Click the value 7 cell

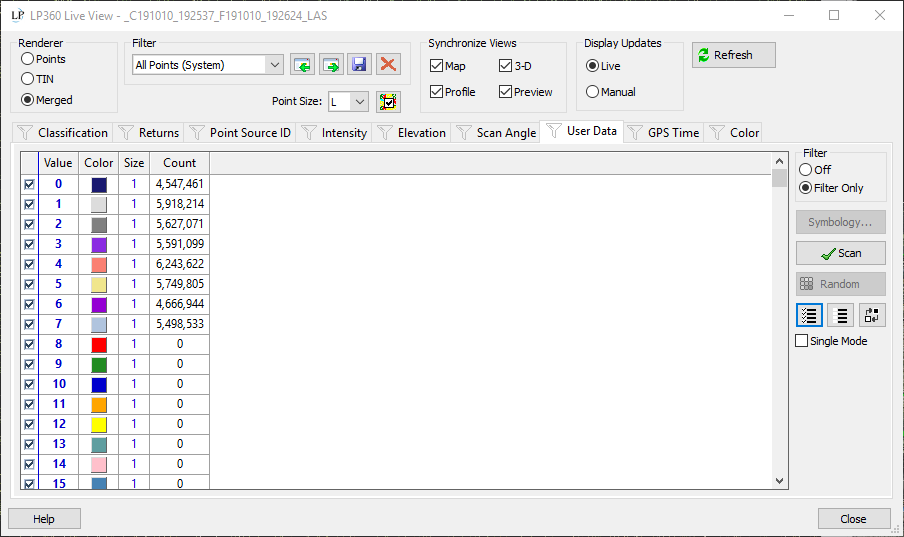pos(58,324)
